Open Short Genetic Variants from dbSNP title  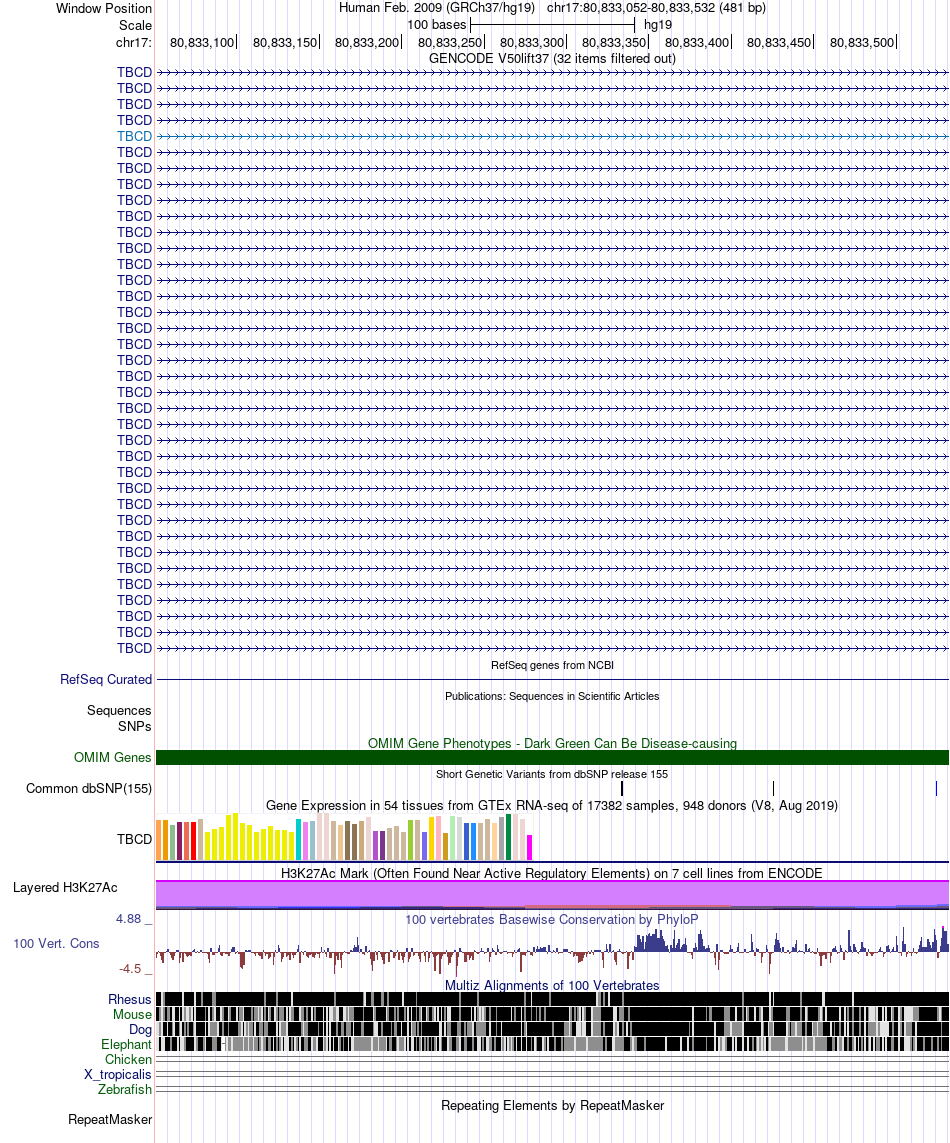(552, 774)
